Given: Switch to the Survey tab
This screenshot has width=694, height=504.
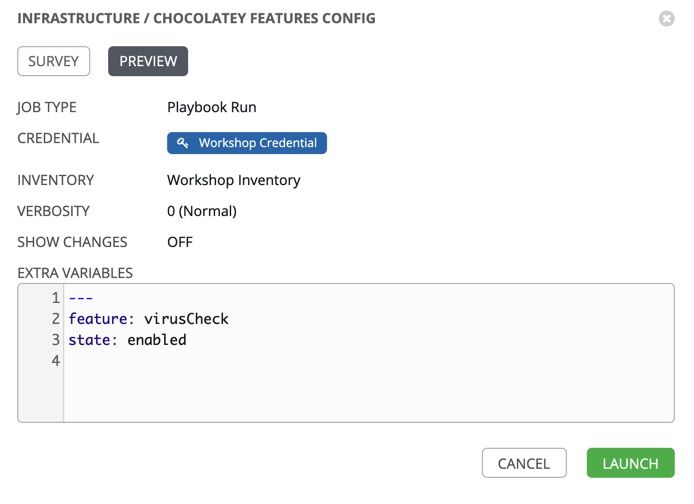Looking at the screenshot, I should pos(53,61).
